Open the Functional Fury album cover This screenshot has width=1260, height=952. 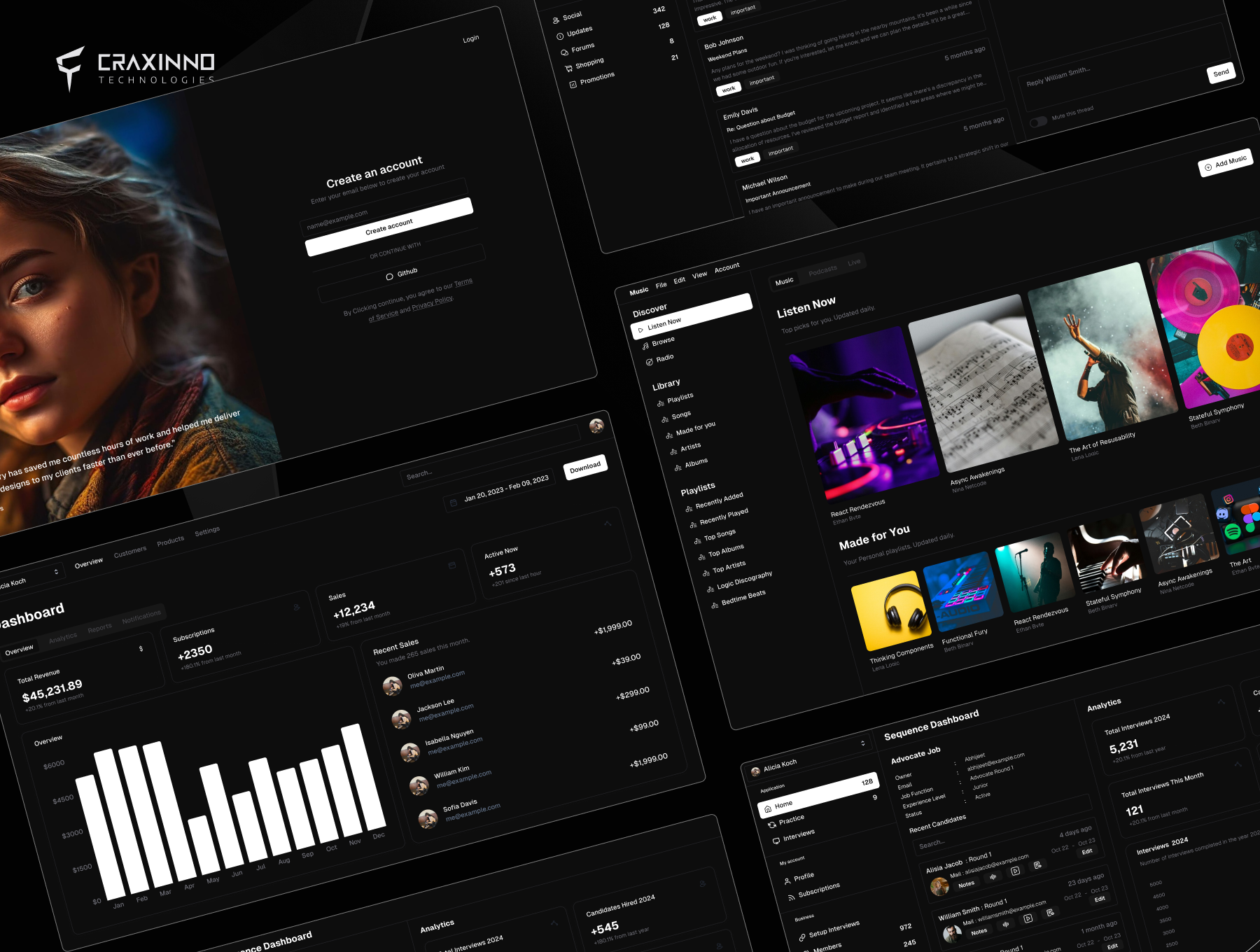tap(963, 593)
